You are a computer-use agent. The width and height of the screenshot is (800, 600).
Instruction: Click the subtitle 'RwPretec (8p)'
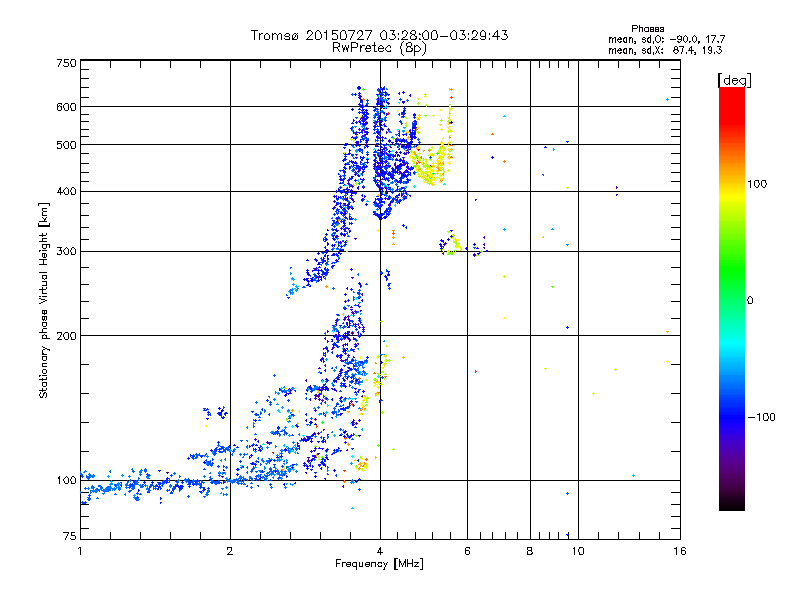[x=379, y=48]
